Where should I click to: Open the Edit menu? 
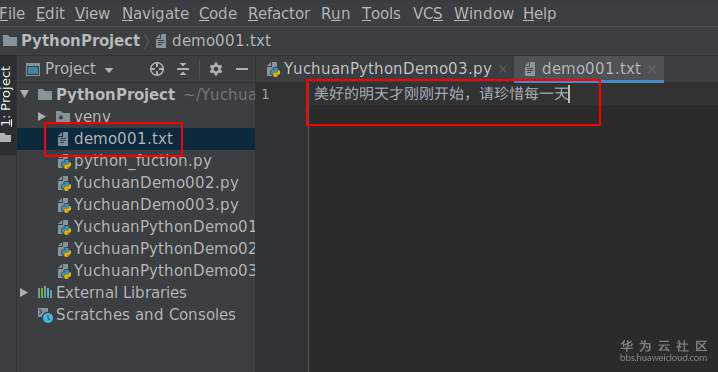pos(49,14)
